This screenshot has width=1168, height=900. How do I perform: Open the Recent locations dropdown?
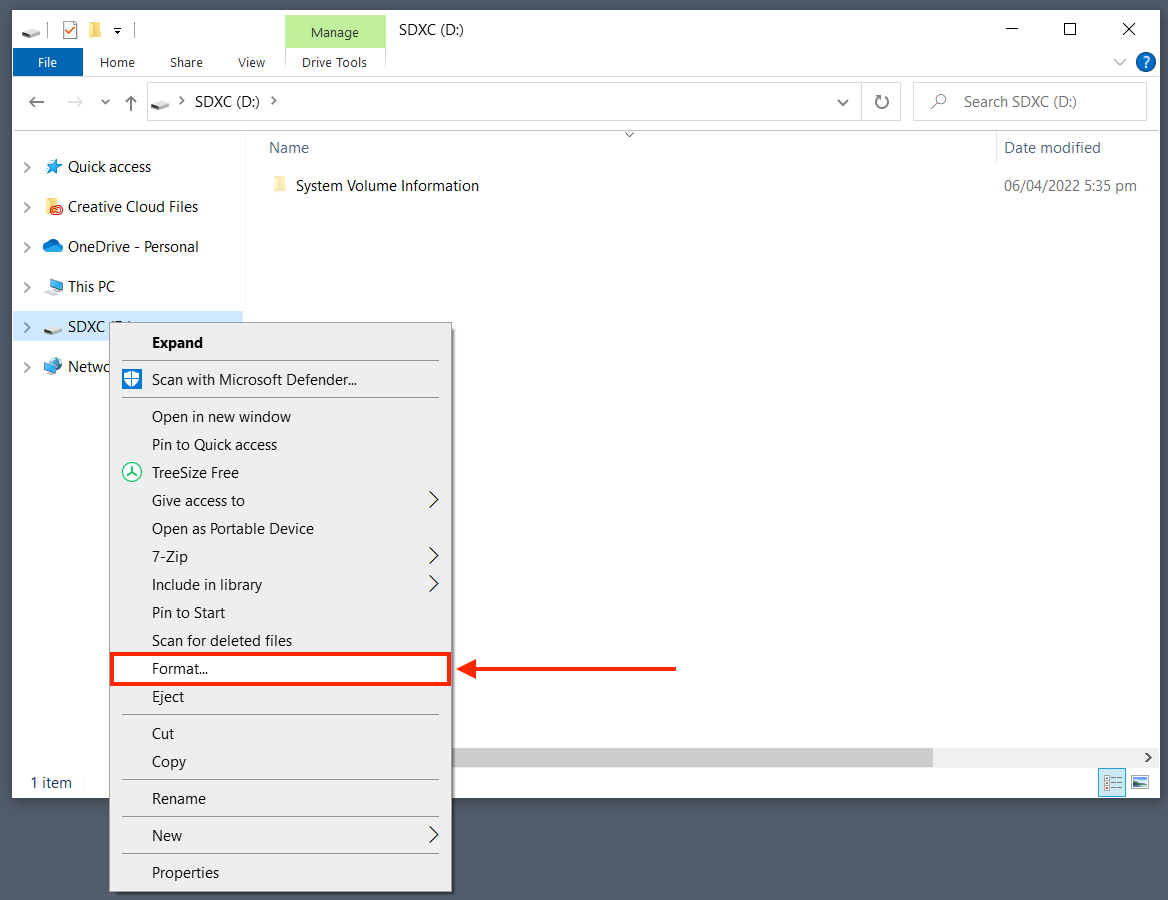pyautogui.click(x=105, y=102)
